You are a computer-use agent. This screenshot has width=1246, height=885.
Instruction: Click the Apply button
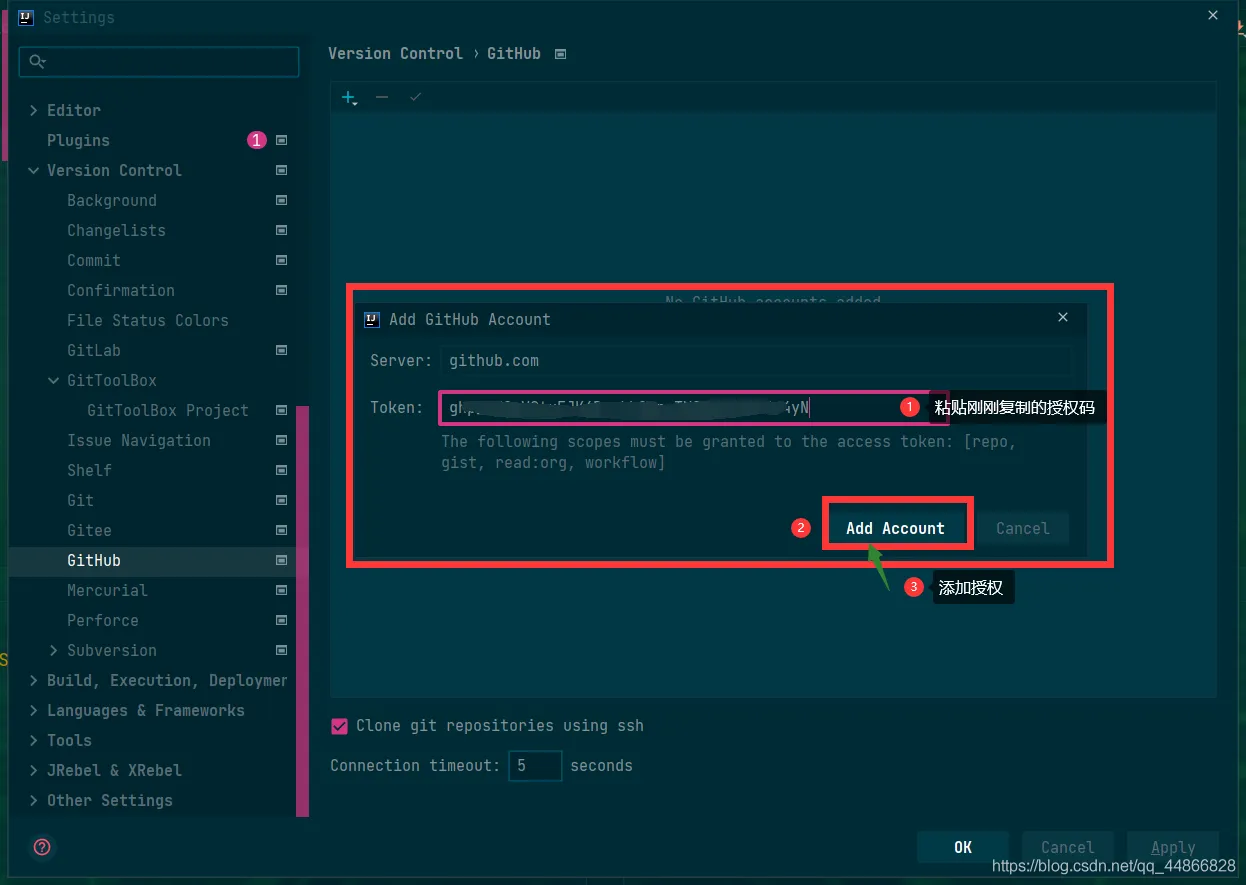tap(1173, 847)
